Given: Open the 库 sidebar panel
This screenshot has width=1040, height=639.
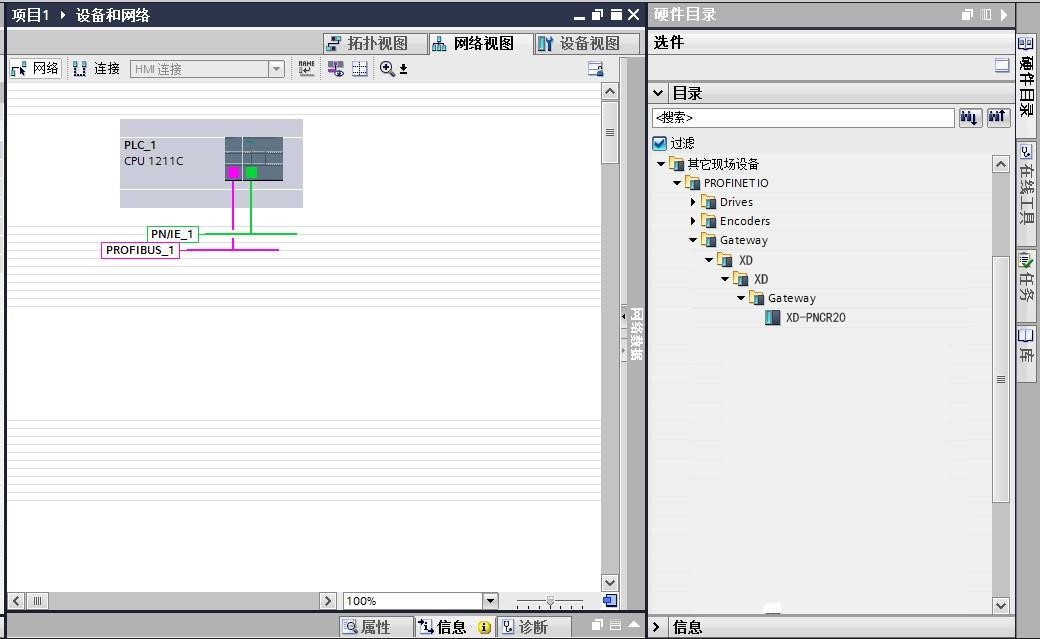Looking at the screenshot, I should pos(1025,355).
